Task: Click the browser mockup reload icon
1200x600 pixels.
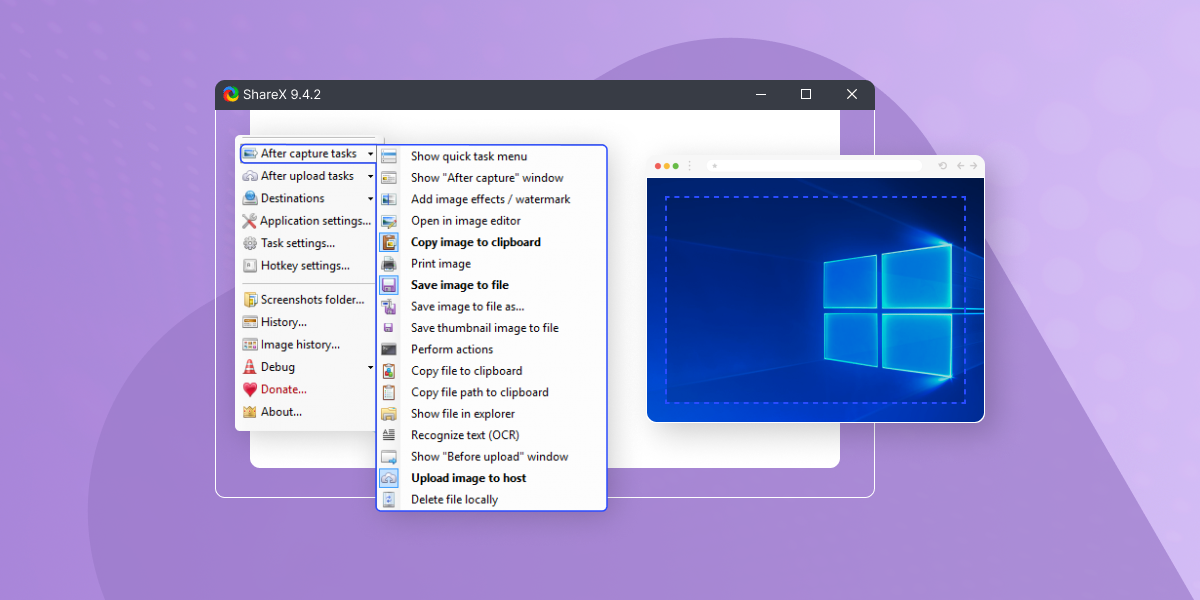Action: (x=943, y=166)
